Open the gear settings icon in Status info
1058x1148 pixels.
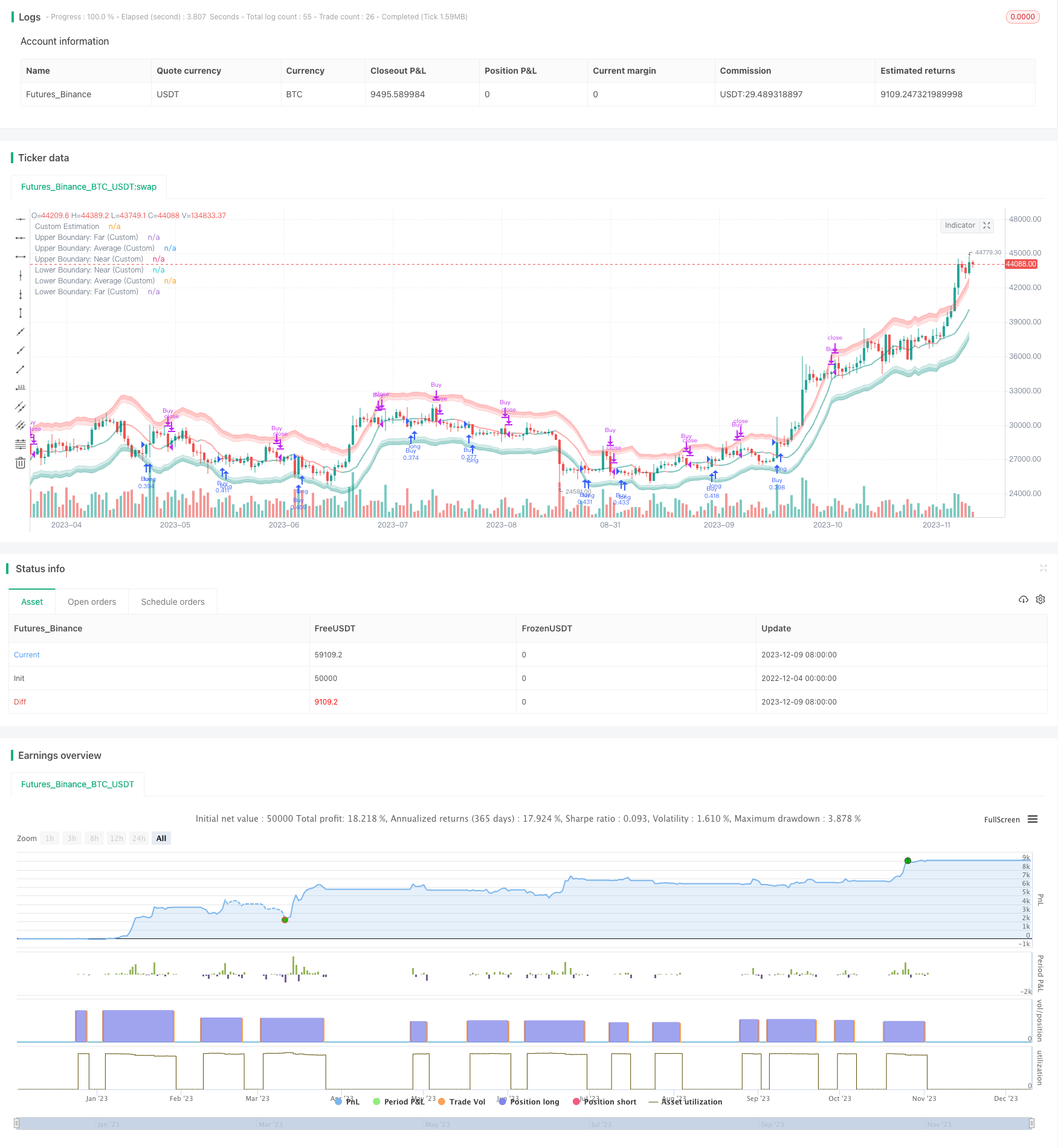point(1040,599)
